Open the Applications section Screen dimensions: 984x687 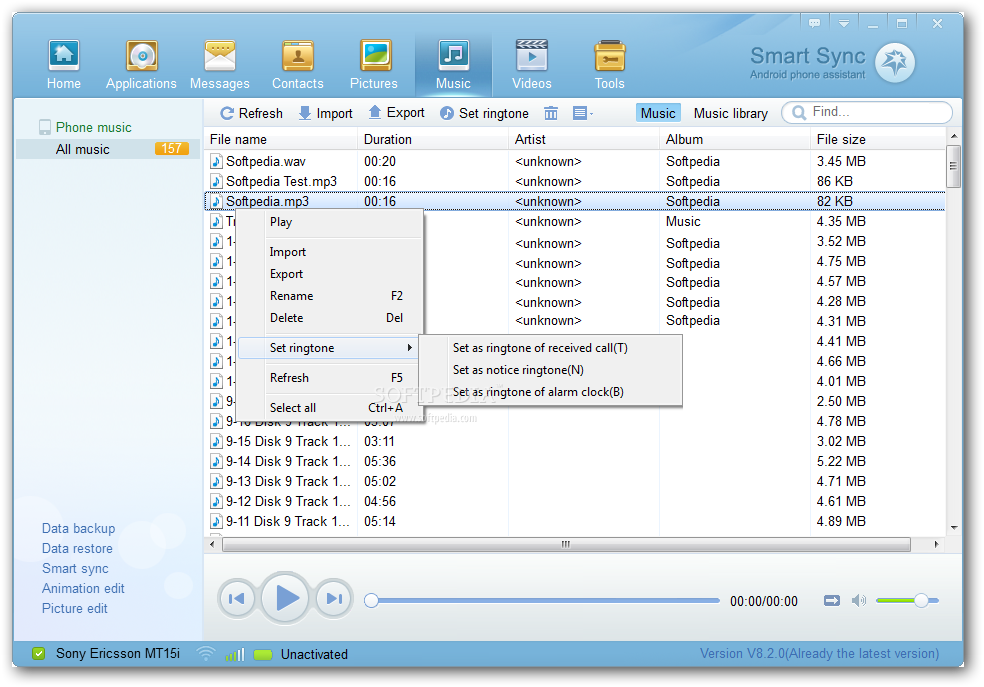point(141,65)
